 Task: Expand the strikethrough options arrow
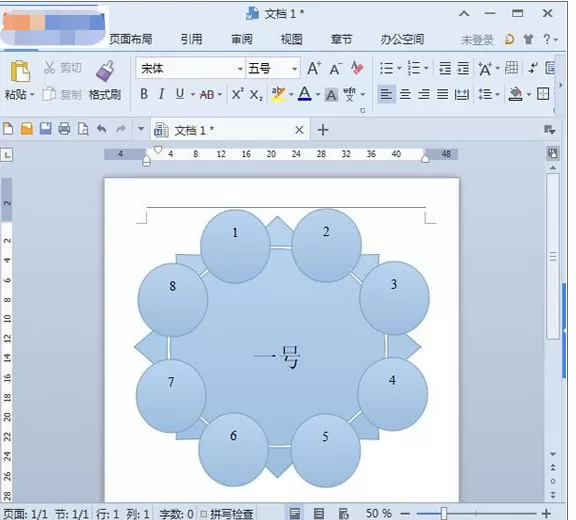coord(220,95)
